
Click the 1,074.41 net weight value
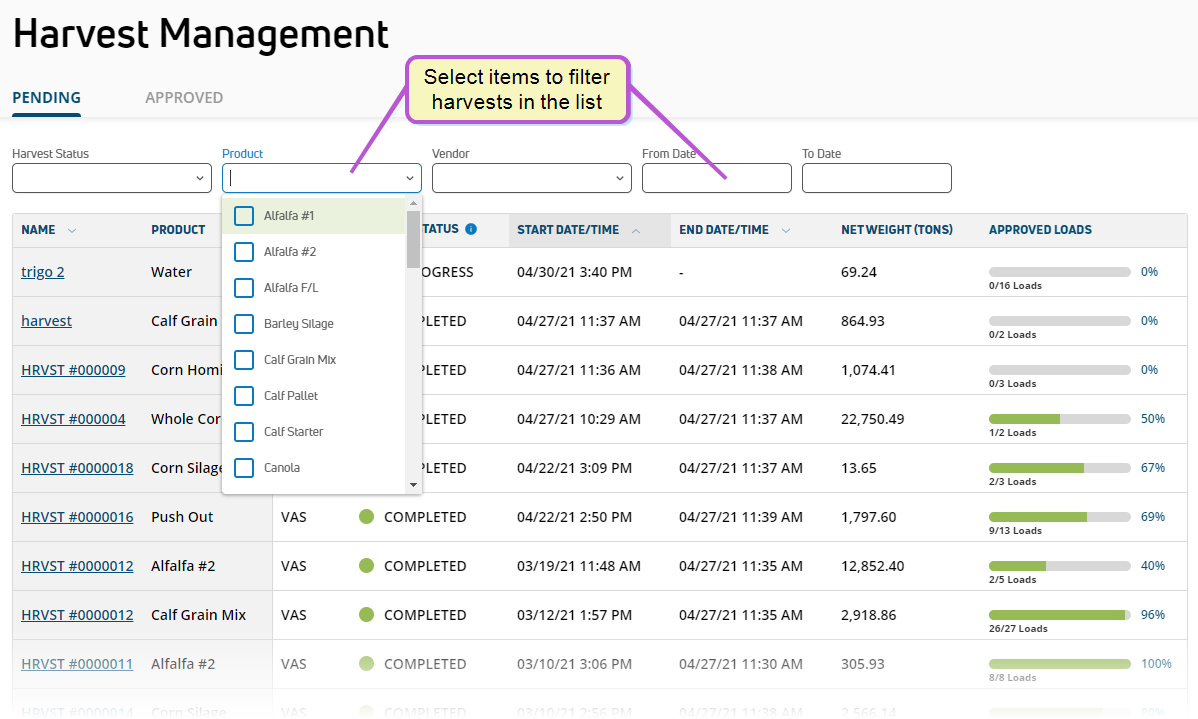(868, 370)
